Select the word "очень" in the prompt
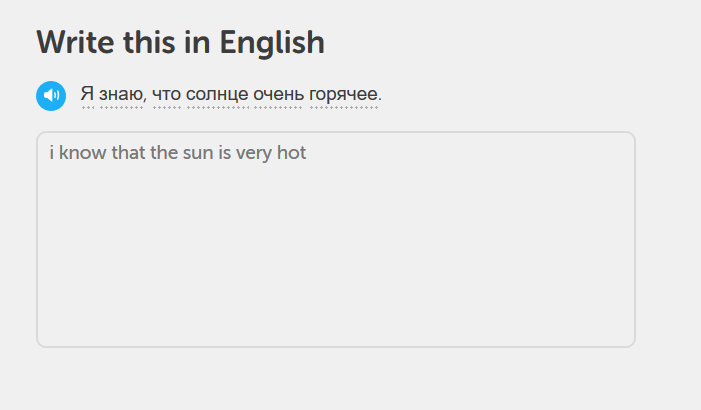This screenshot has width=701, height=410. pyautogui.click(x=278, y=95)
